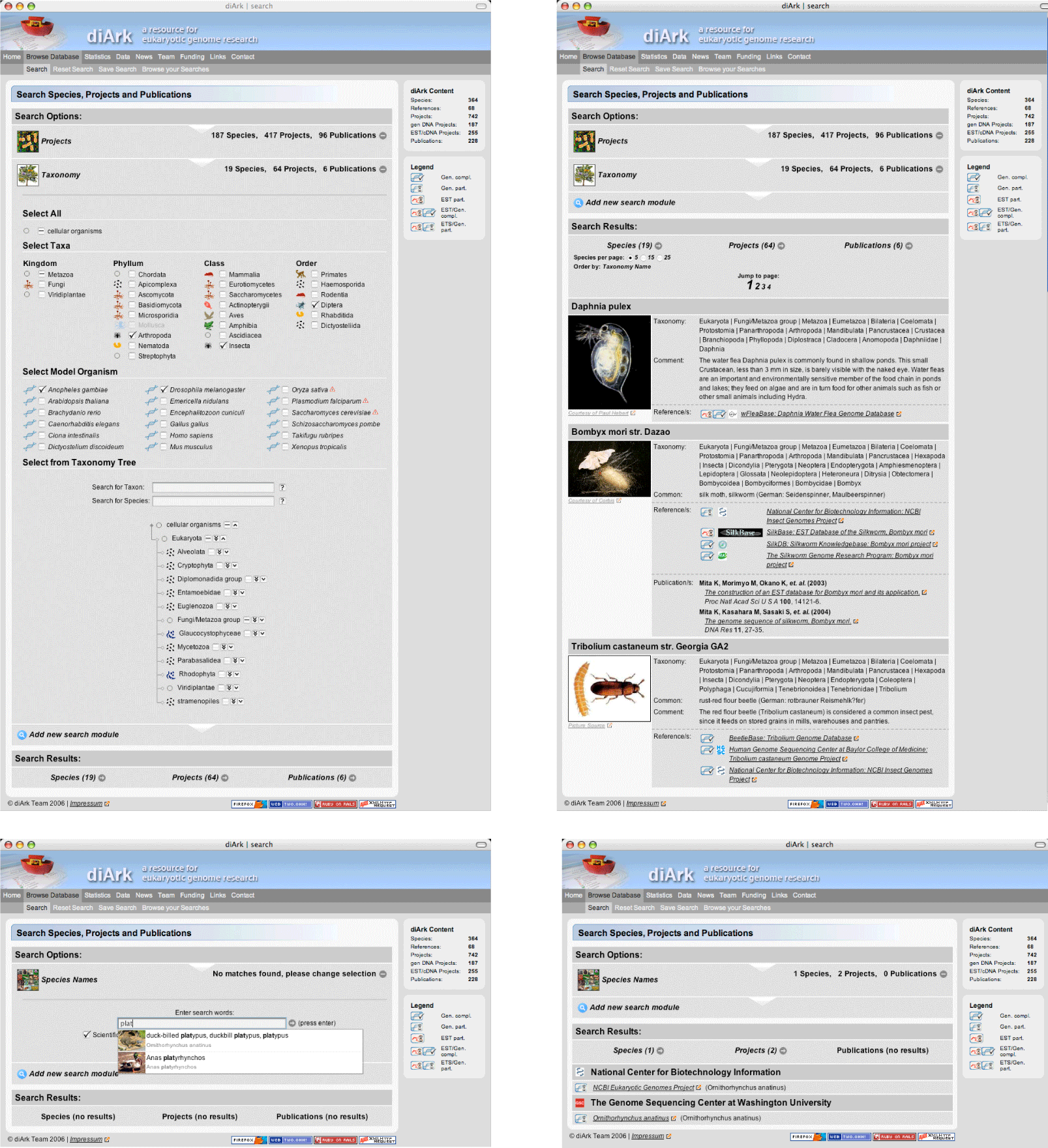Click the fish icon beside Actinopterygii
Viewport: 1048px width, 1148px height.
(x=209, y=305)
